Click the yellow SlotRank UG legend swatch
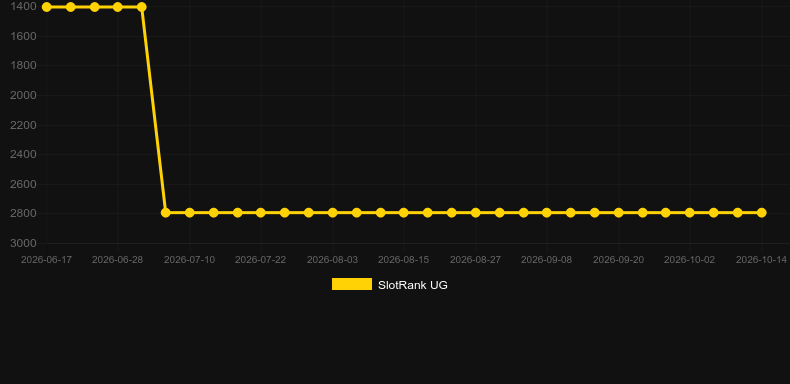This screenshot has width=790, height=384. (x=352, y=284)
